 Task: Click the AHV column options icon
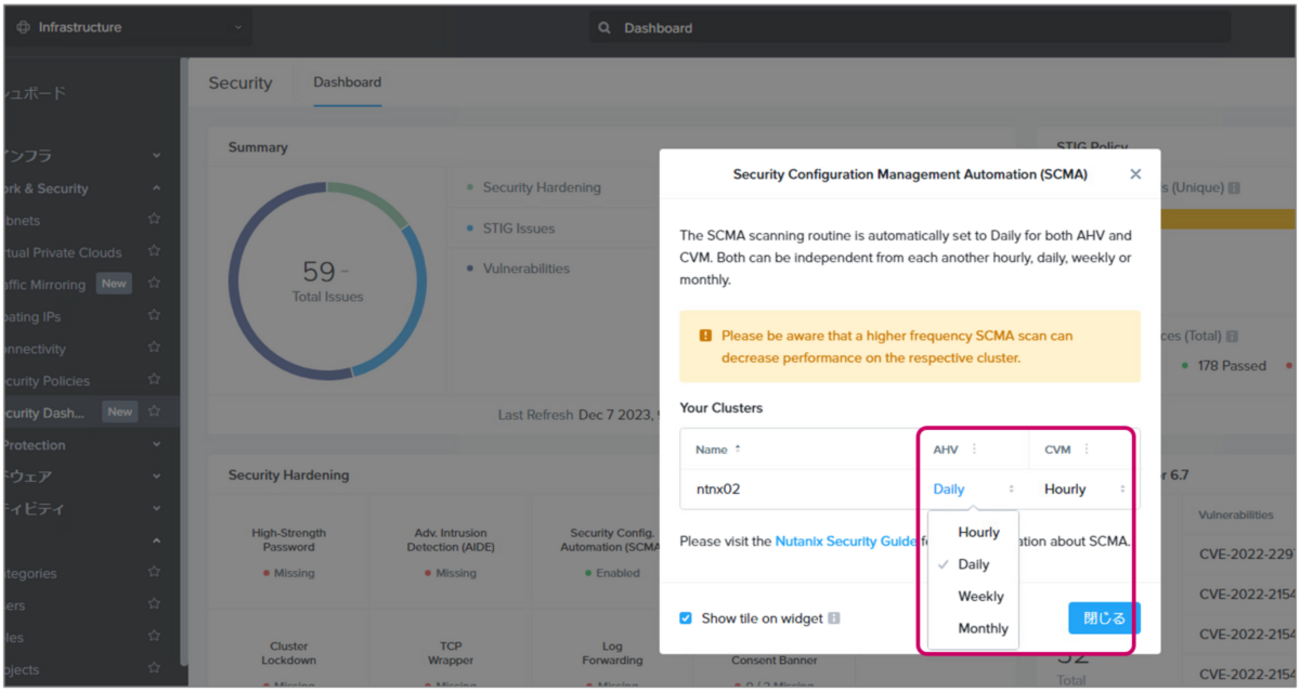tap(974, 450)
